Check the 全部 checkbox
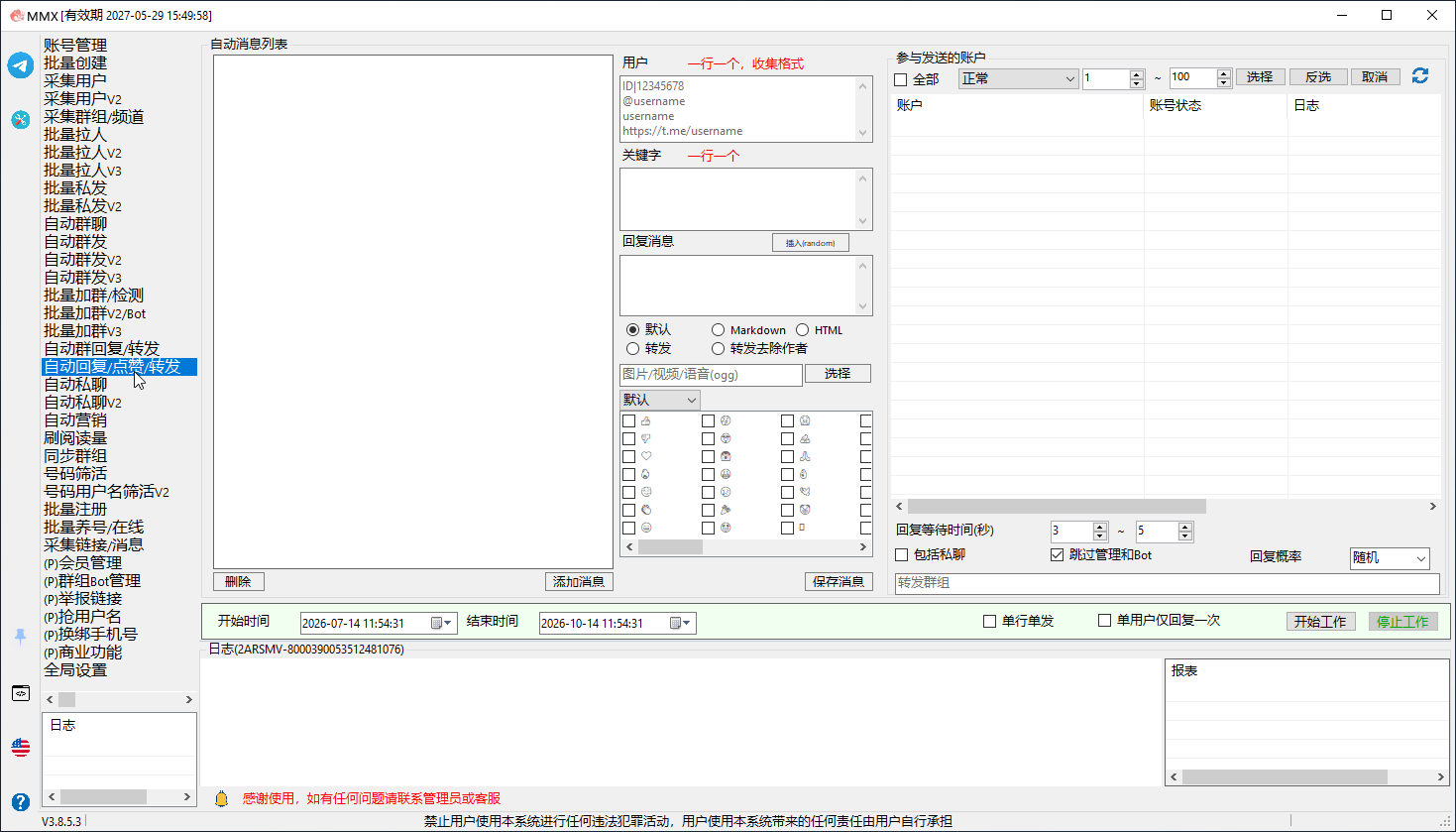This screenshot has height=832, width=1456. (901, 79)
